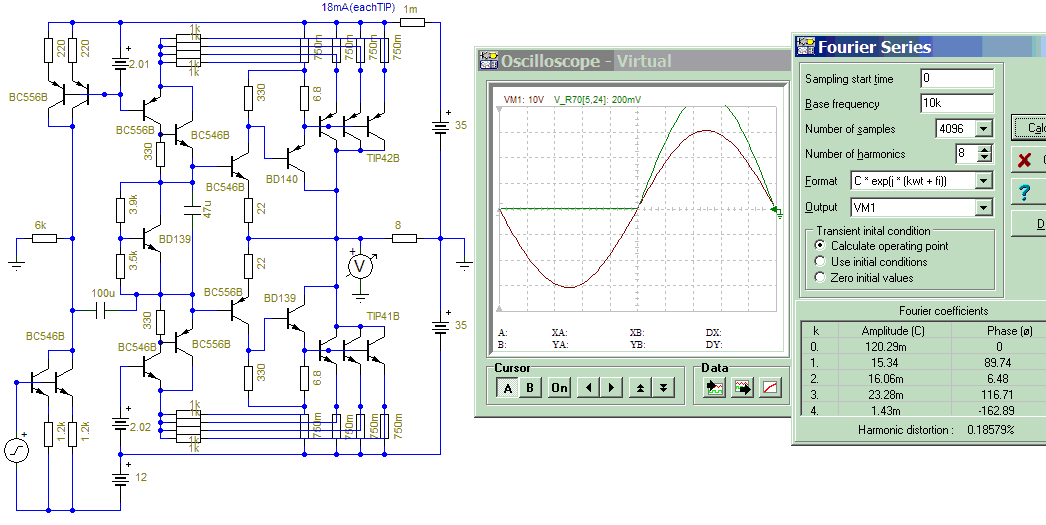Open the diagram window via red-curve icon
Viewport: 1046px width, 525px height.
pos(770,388)
